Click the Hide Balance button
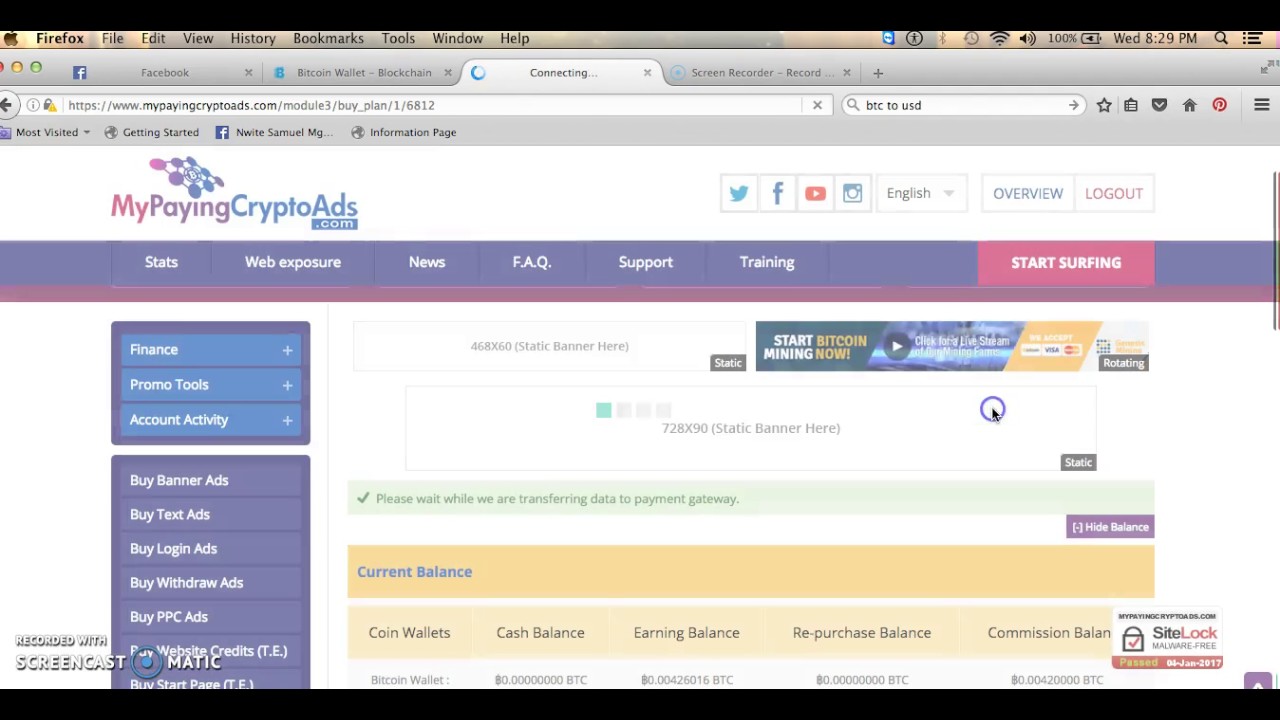 pyautogui.click(x=1110, y=527)
